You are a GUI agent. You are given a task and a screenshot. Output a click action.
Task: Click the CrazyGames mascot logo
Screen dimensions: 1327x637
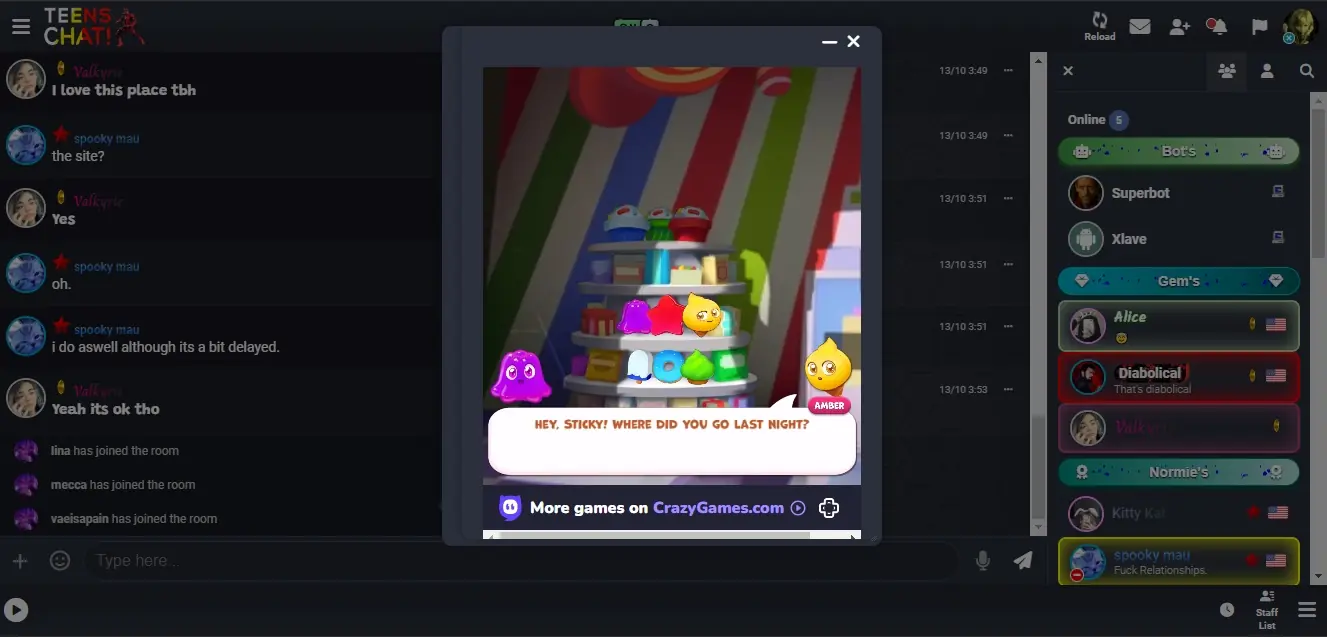[x=511, y=508]
